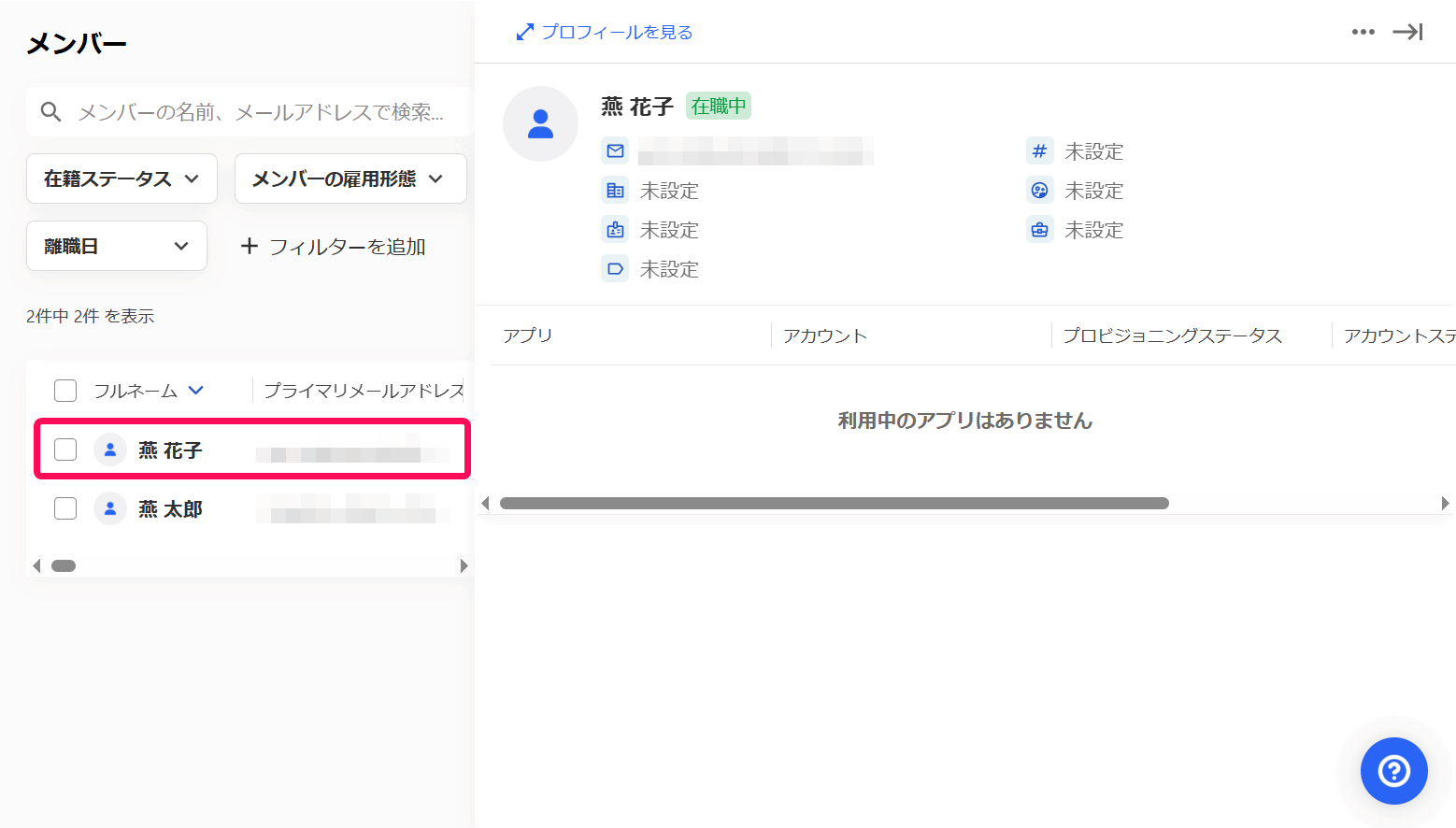Click the blue help question mark button

point(1393,771)
